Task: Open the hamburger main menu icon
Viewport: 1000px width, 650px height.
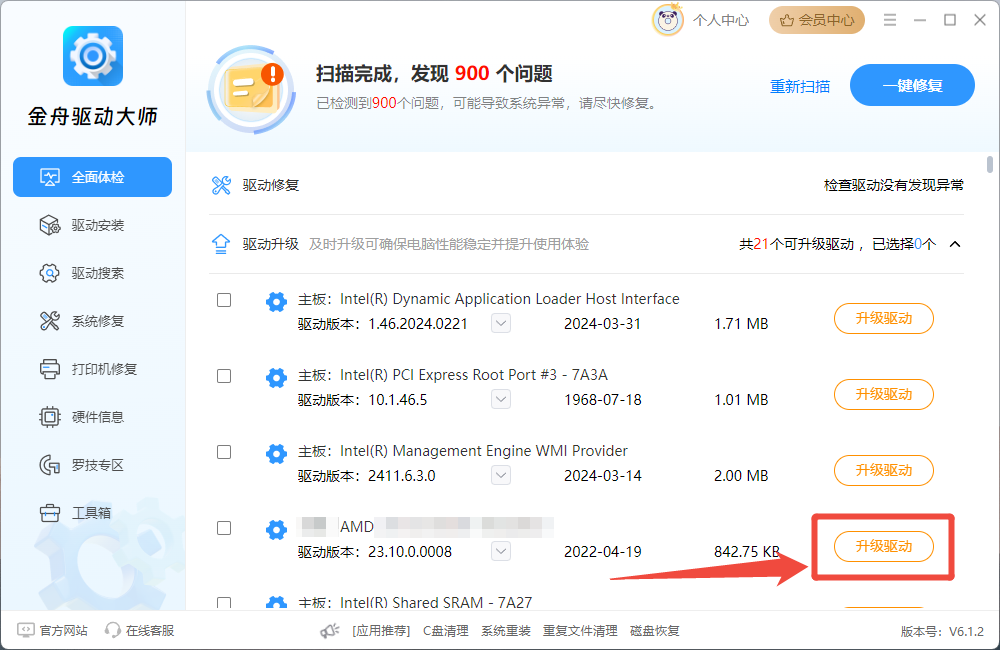Action: pyautogui.click(x=890, y=20)
